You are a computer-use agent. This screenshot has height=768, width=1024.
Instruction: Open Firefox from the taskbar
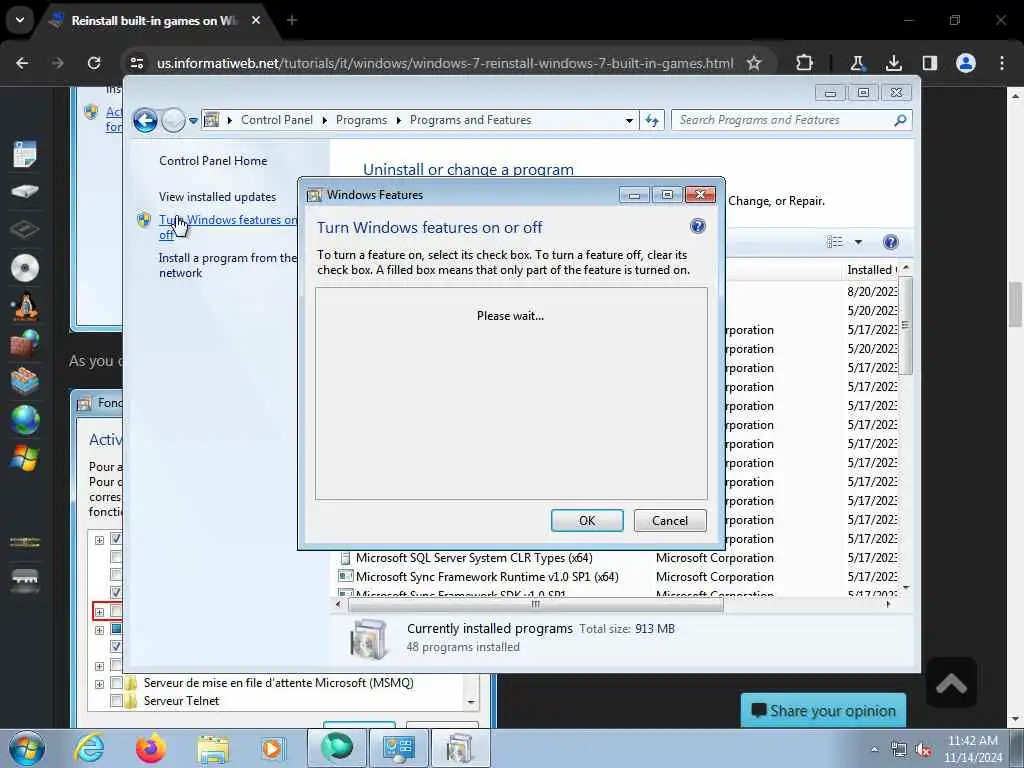click(150, 748)
